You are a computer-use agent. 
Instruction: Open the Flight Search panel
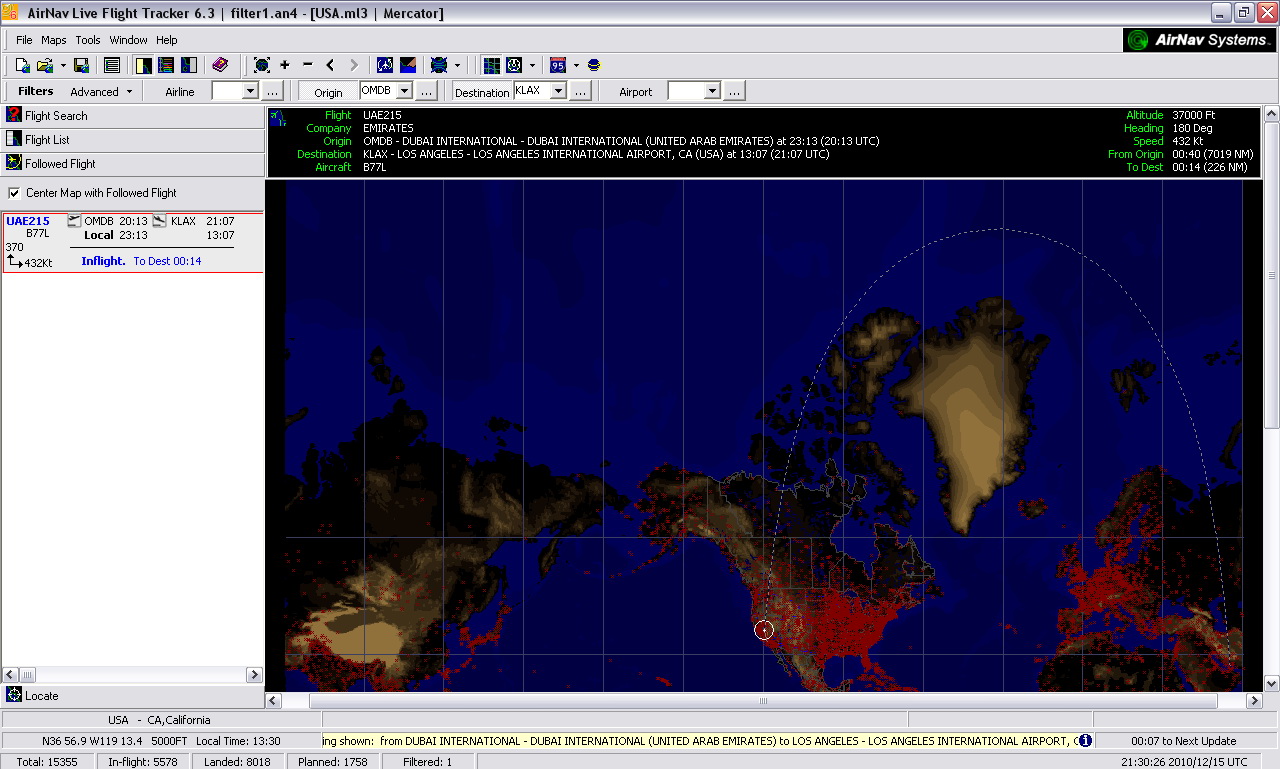point(132,116)
